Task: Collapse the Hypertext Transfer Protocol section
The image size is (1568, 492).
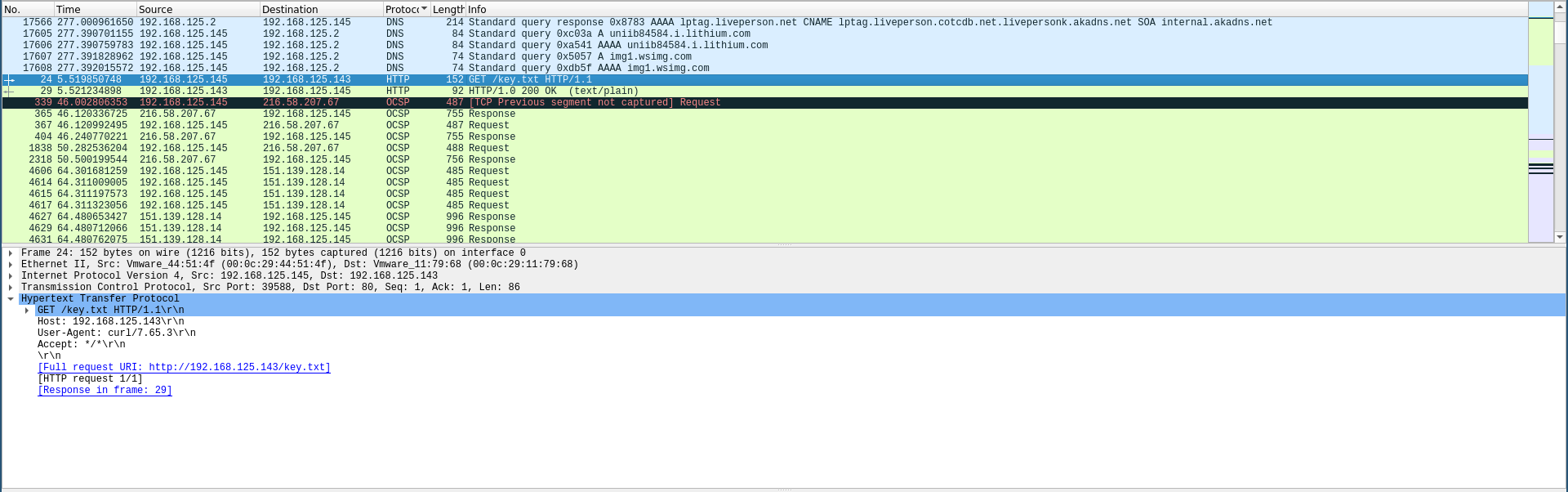Action: coord(10,299)
